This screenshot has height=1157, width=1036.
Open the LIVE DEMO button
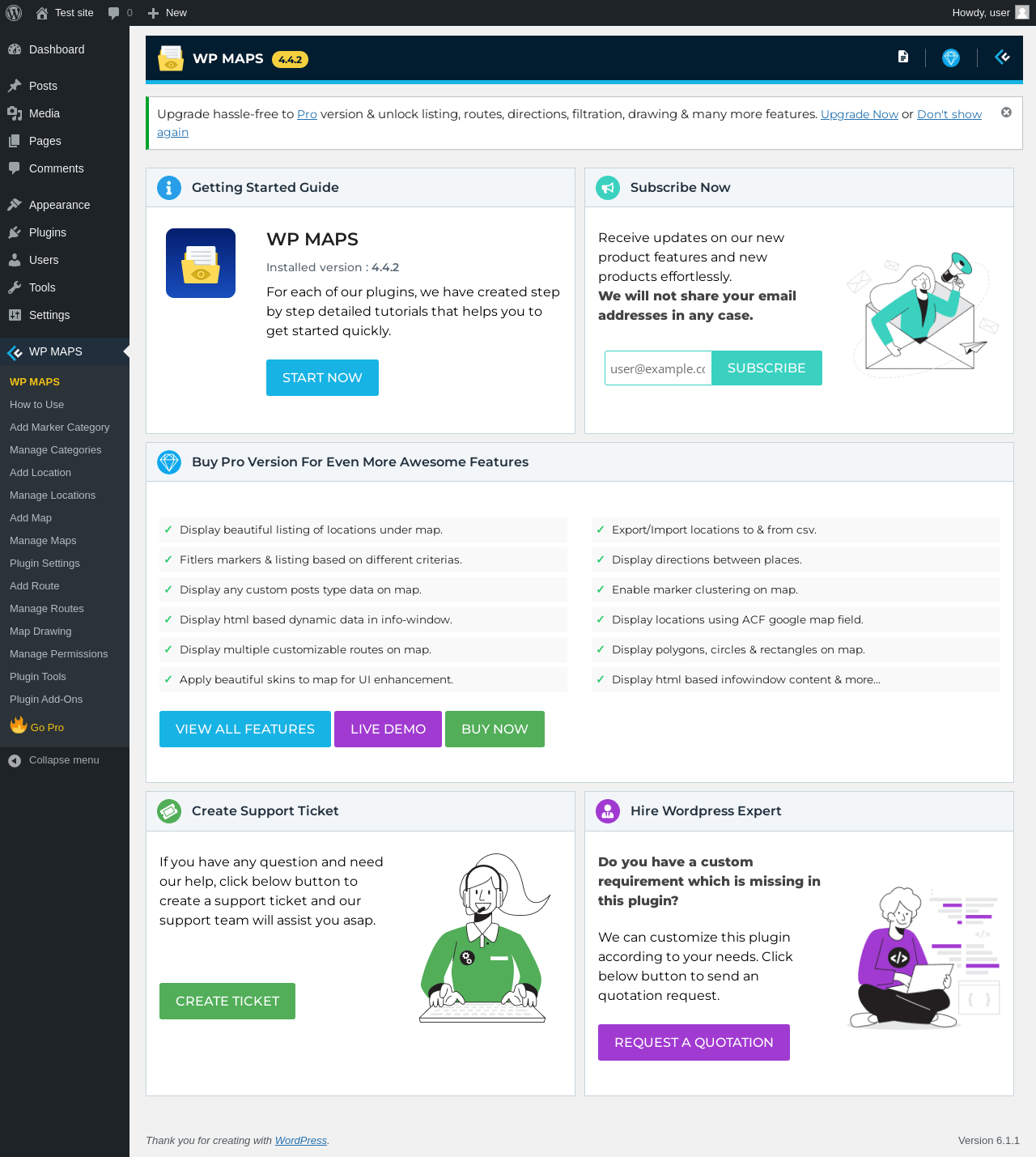coord(388,730)
